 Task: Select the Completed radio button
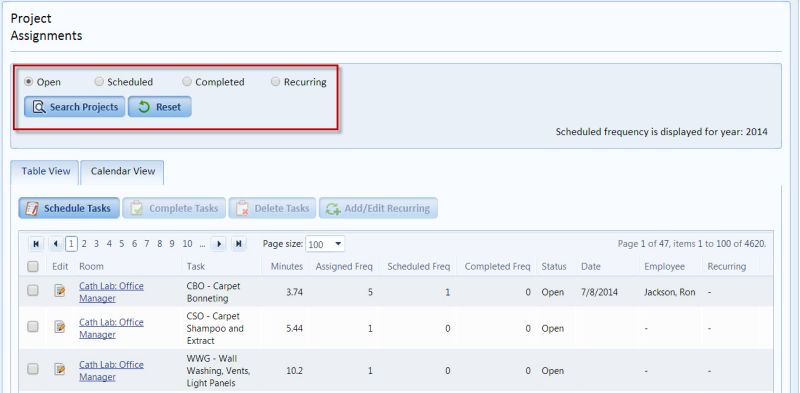click(x=187, y=82)
